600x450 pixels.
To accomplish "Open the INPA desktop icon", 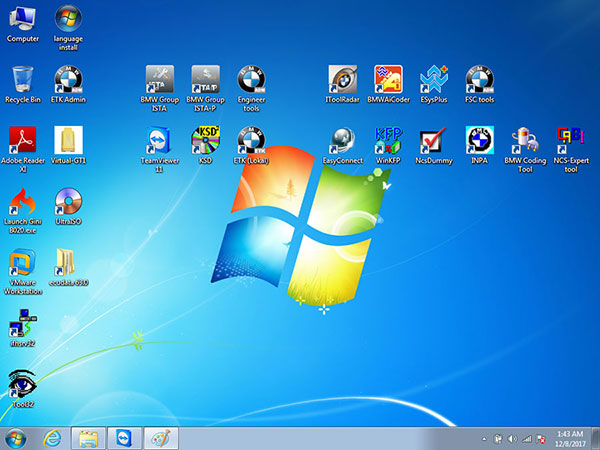I will coord(479,141).
